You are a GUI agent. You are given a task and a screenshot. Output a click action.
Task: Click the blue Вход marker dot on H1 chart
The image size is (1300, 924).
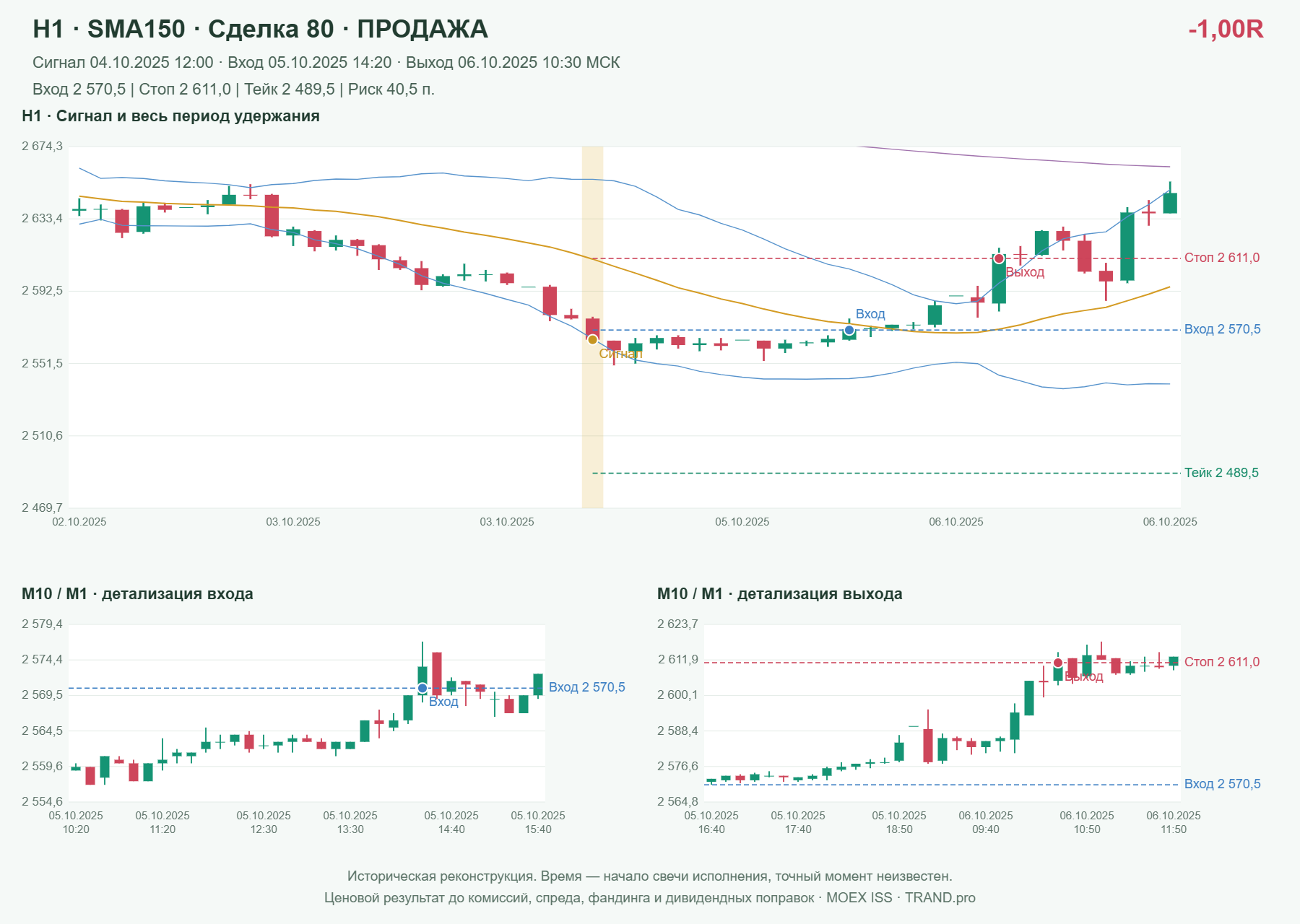click(x=849, y=331)
